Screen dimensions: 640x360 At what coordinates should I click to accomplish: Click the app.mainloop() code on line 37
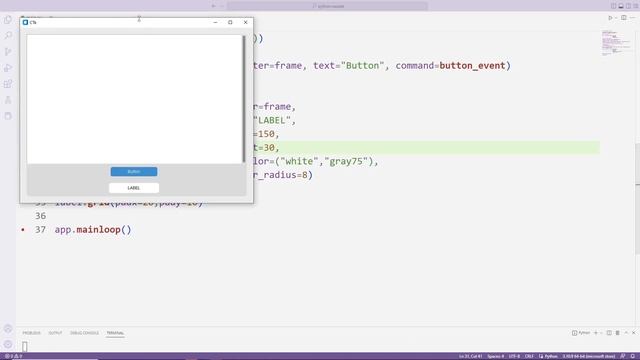(x=93, y=229)
